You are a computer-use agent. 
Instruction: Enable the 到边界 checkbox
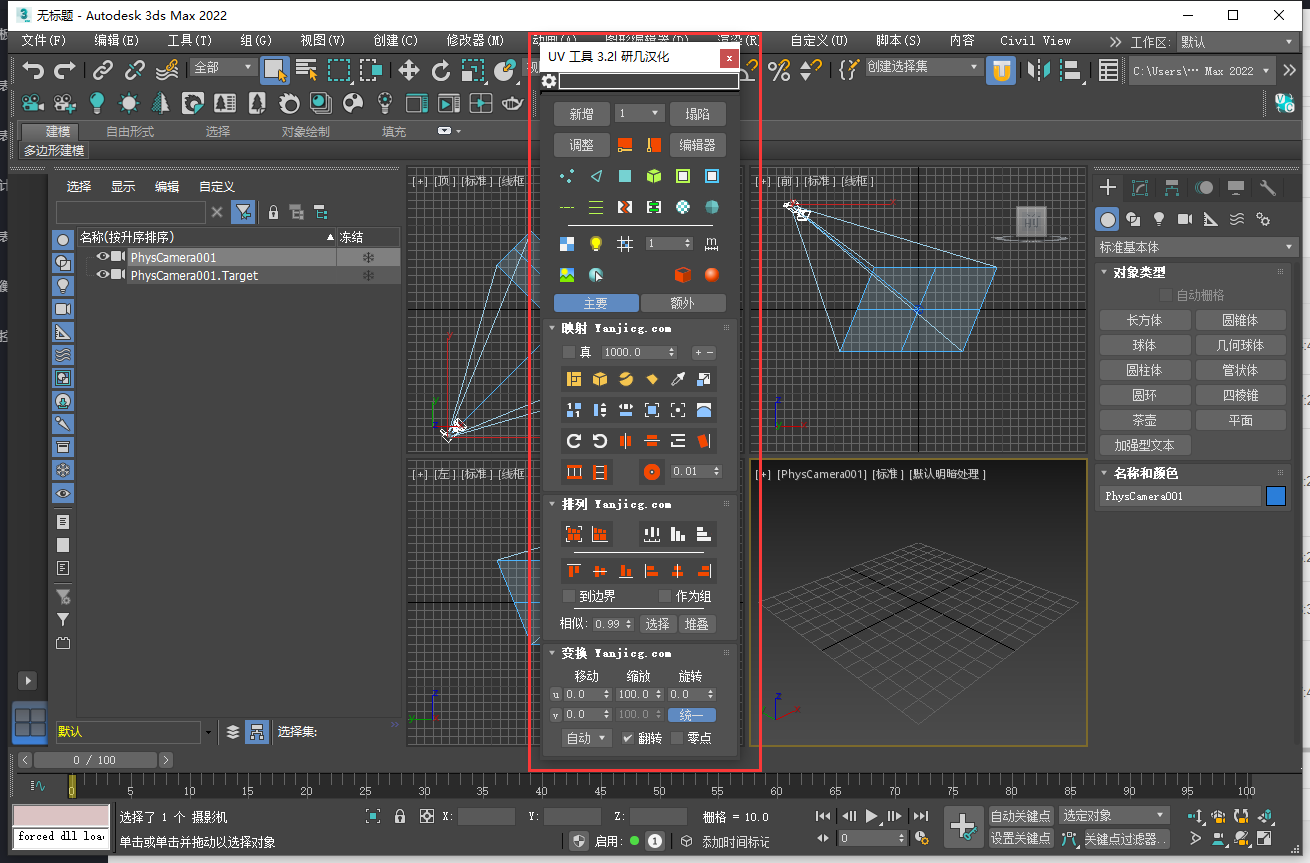569,596
